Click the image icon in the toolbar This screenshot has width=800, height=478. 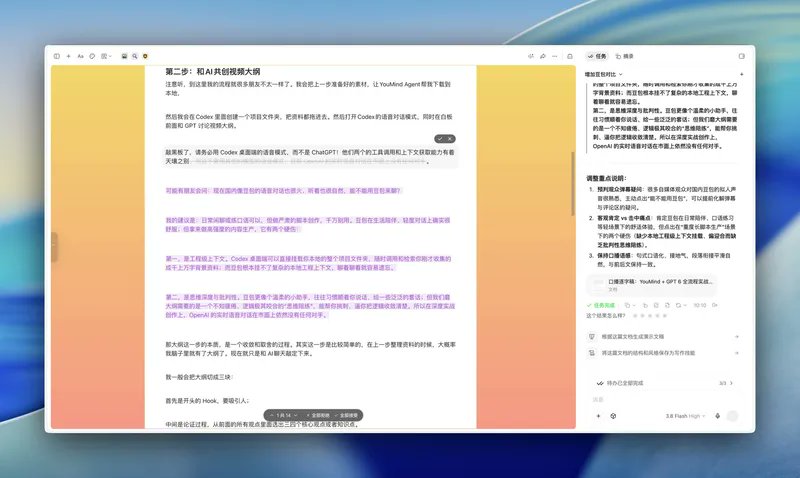tap(124, 56)
